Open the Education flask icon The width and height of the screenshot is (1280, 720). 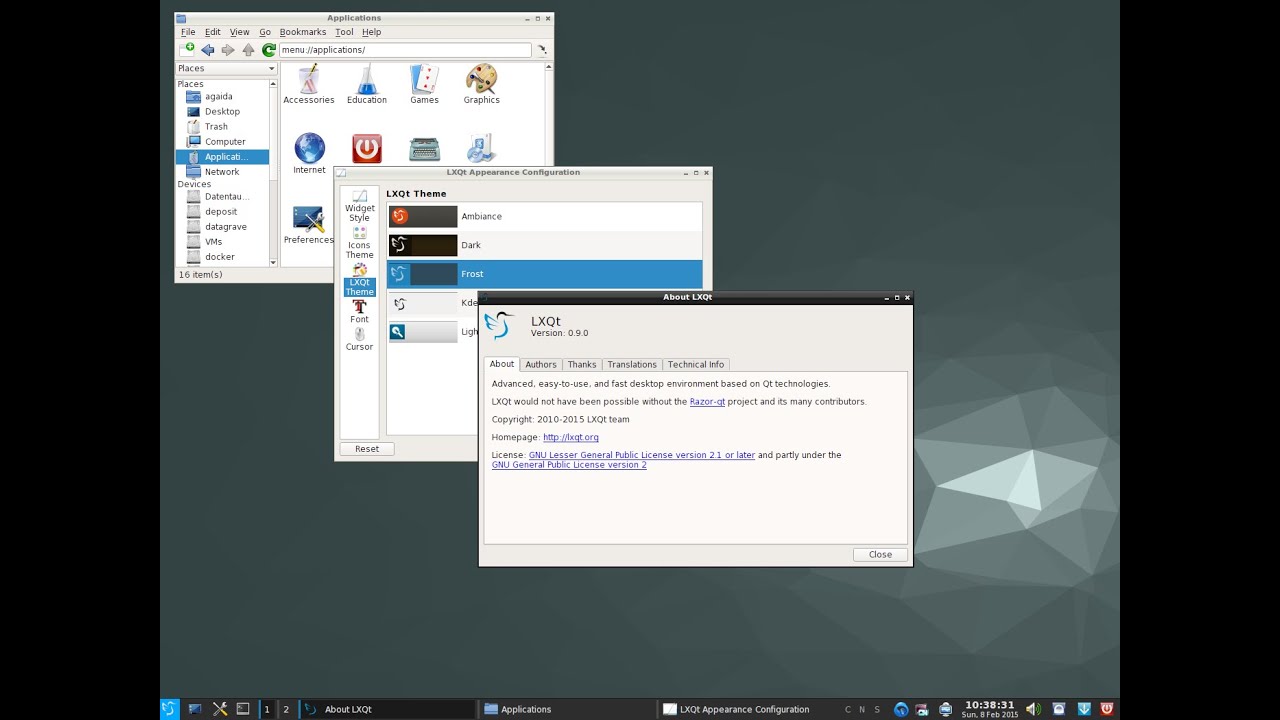(x=367, y=85)
